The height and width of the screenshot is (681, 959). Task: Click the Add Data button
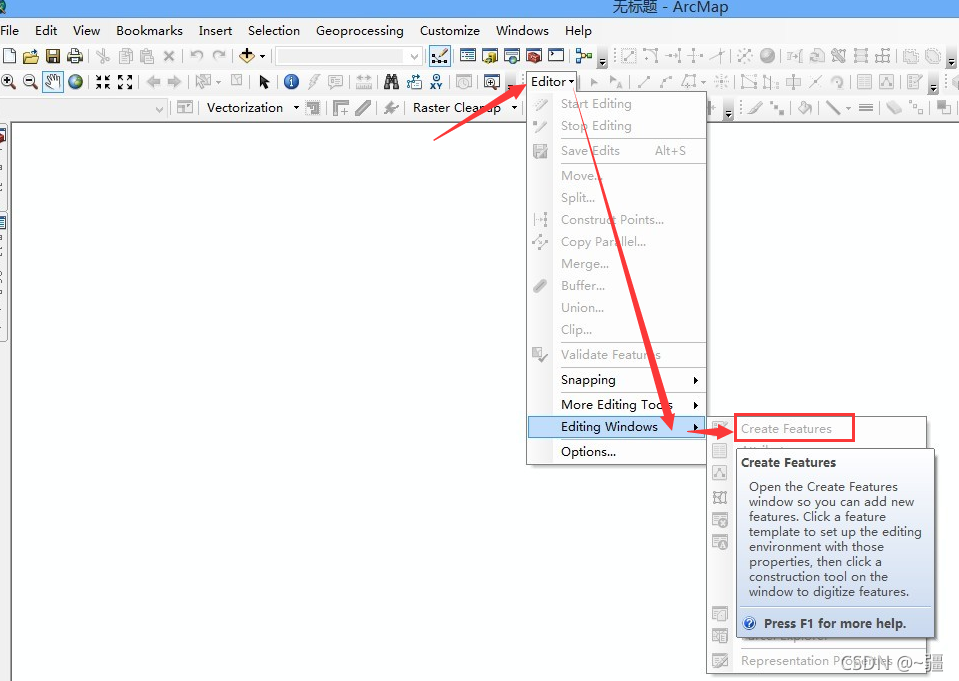point(247,56)
